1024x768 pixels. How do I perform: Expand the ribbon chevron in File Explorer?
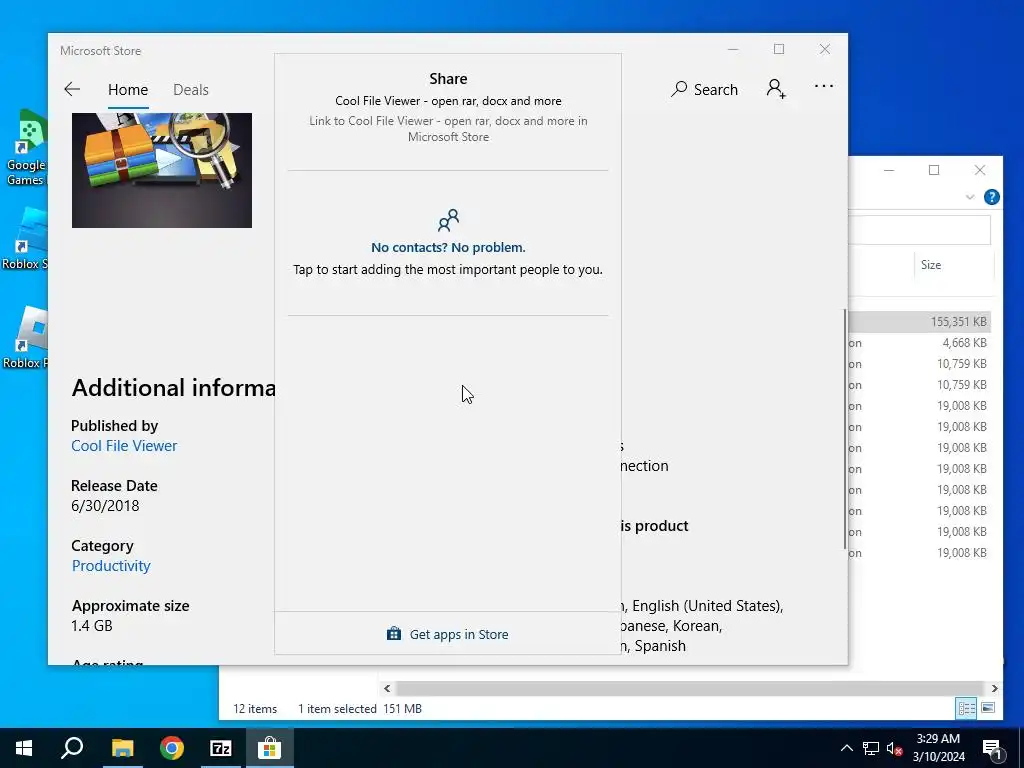[x=970, y=197]
